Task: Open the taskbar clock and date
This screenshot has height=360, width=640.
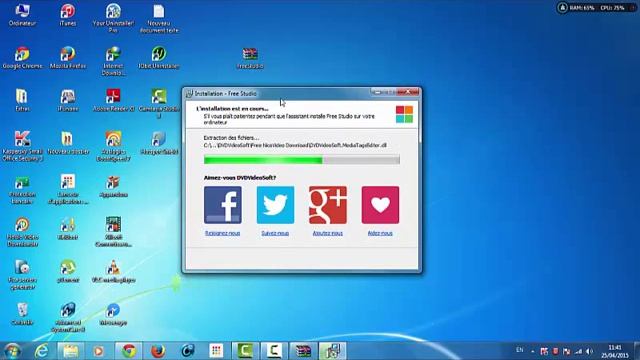Action: [615, 351]
